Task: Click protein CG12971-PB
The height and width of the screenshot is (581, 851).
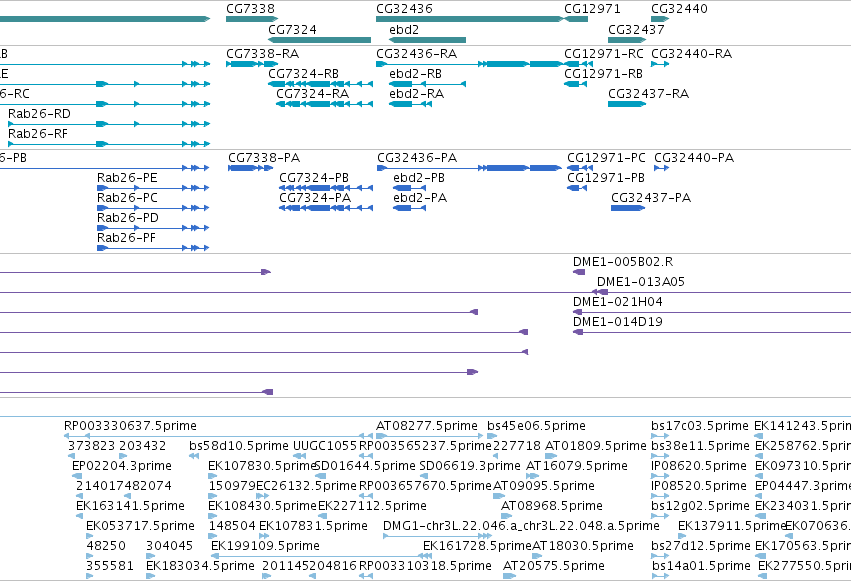Action: point(606,178)
